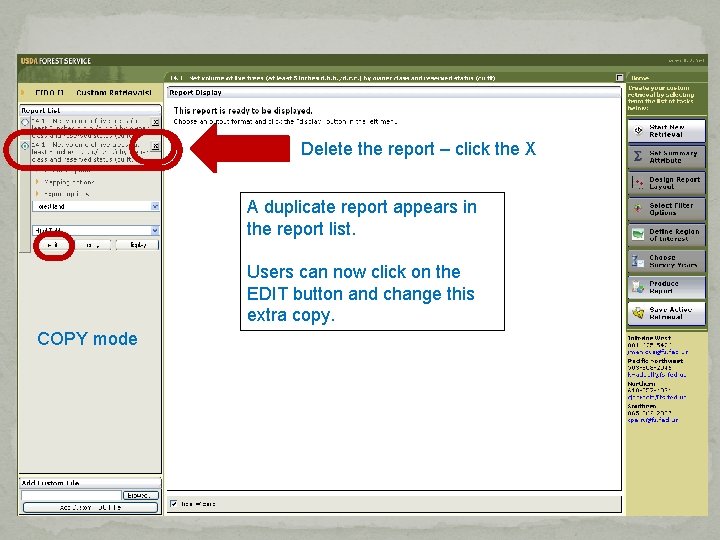This screenshot has width=720, height=540.
Task: Click the Pacific Northwest contact email link
Action: (x=656, y=375)
